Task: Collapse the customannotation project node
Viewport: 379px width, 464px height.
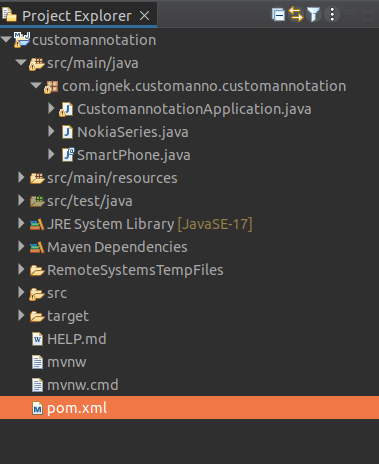Action: [x=6, y=39]
